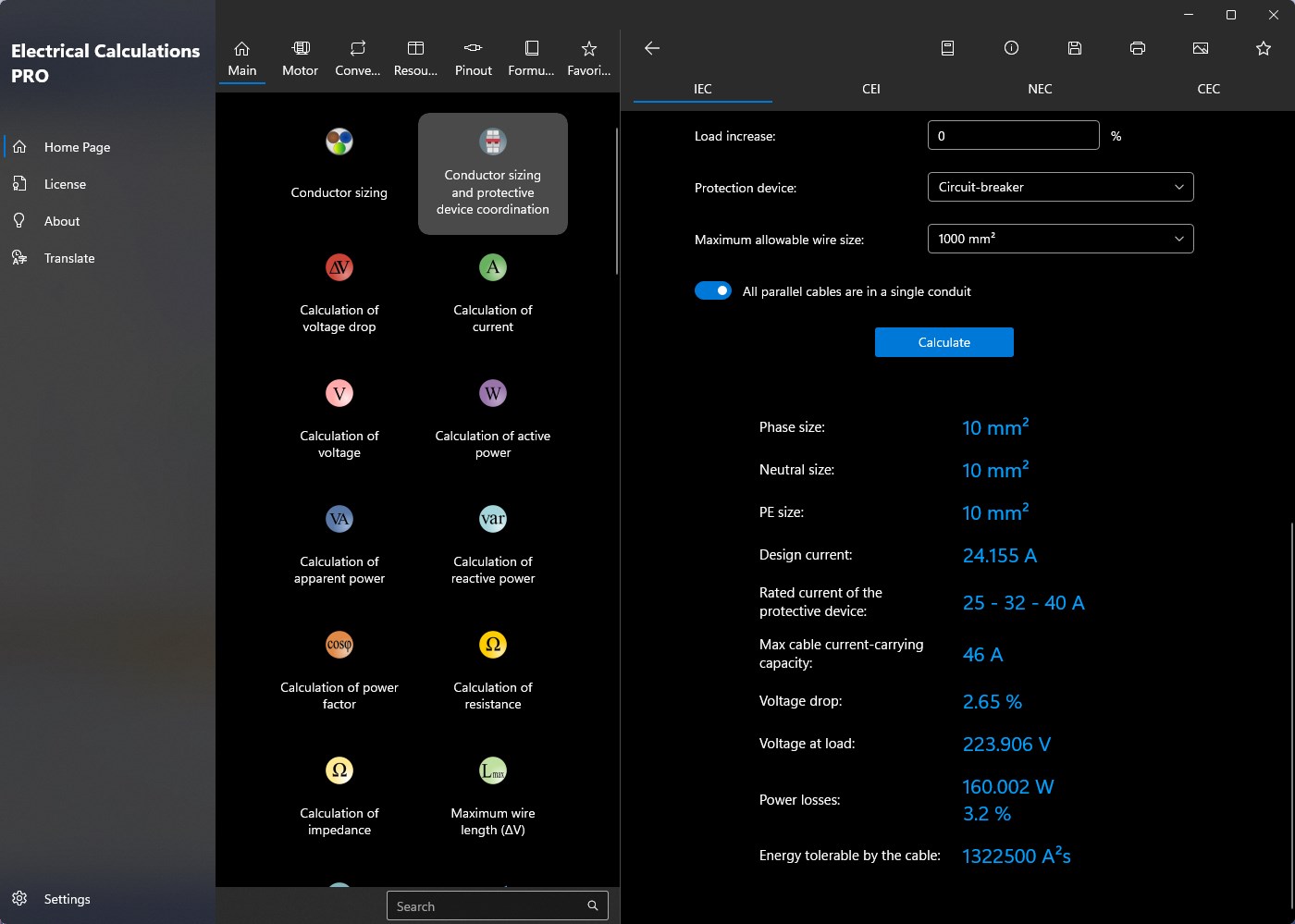1295x924 pixels.
Task: Open the Motor tab
Action: [300, 58]
